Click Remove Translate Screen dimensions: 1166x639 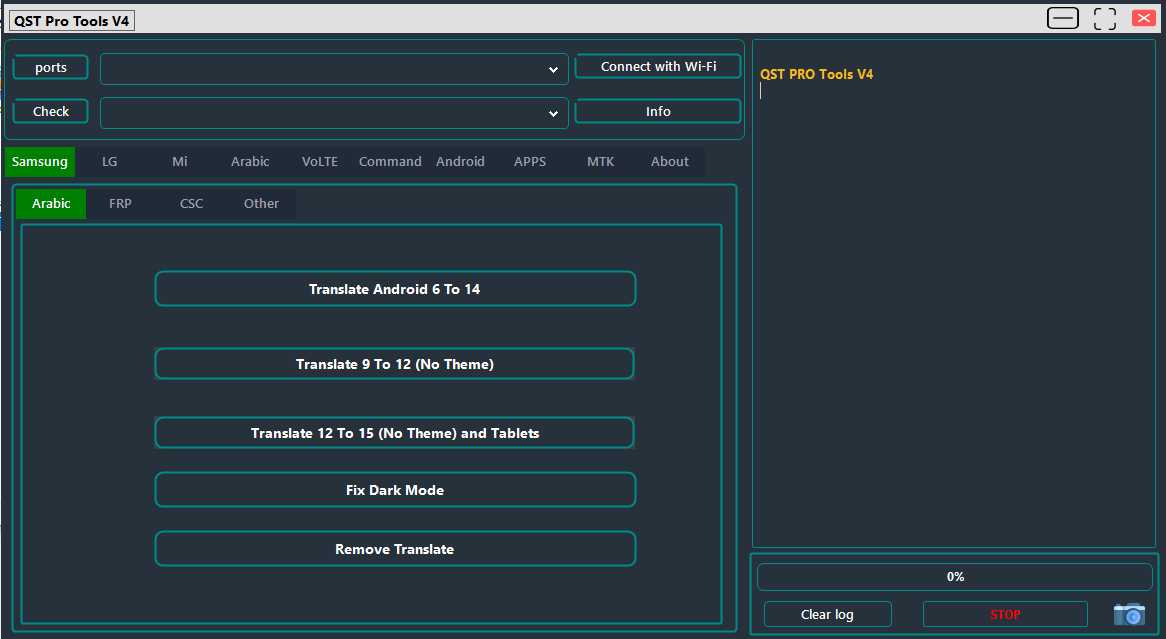(x=395, y=548)
